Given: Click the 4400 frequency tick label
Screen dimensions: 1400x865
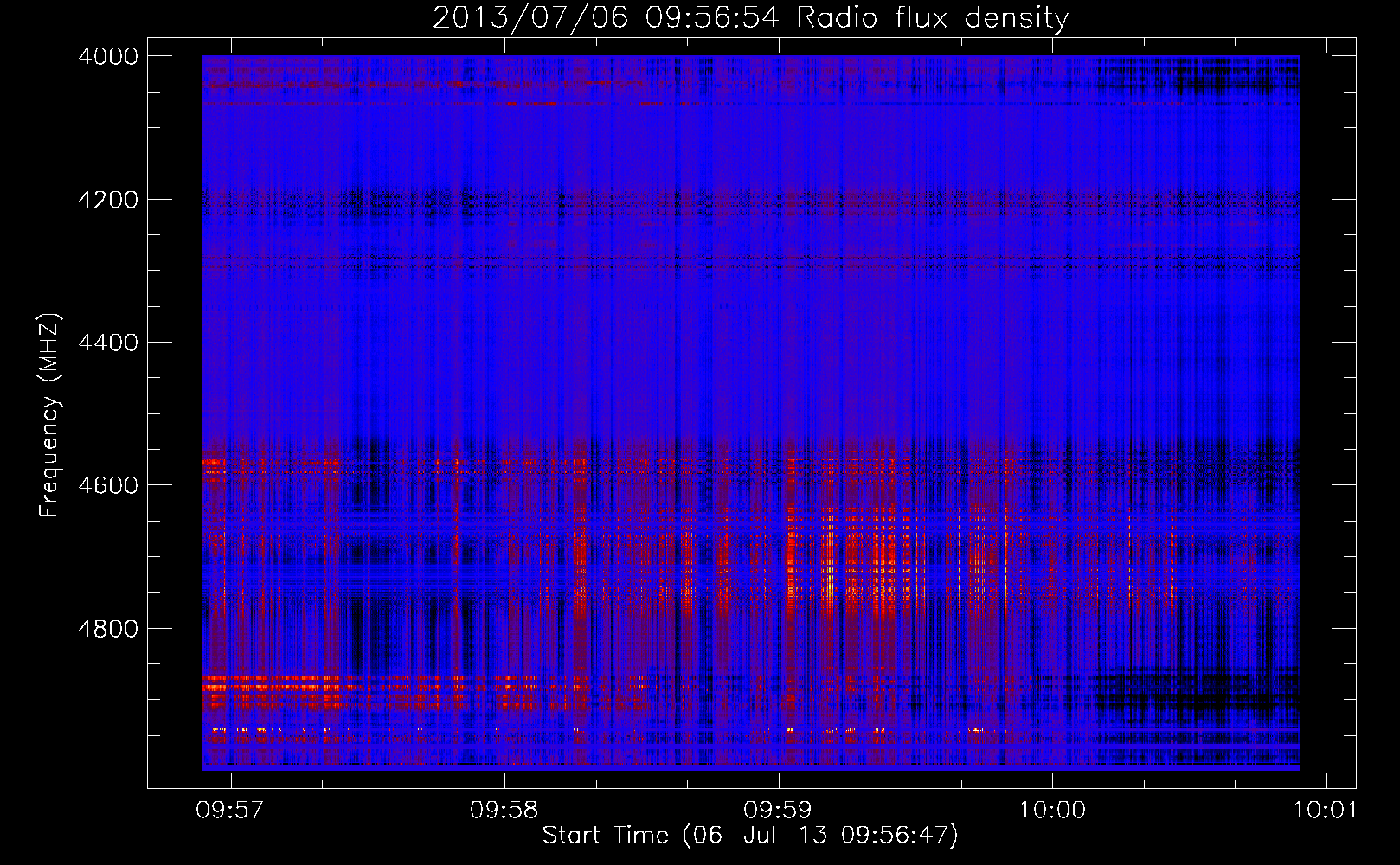Looking at the screenshot, I should (x=107, y=343).
